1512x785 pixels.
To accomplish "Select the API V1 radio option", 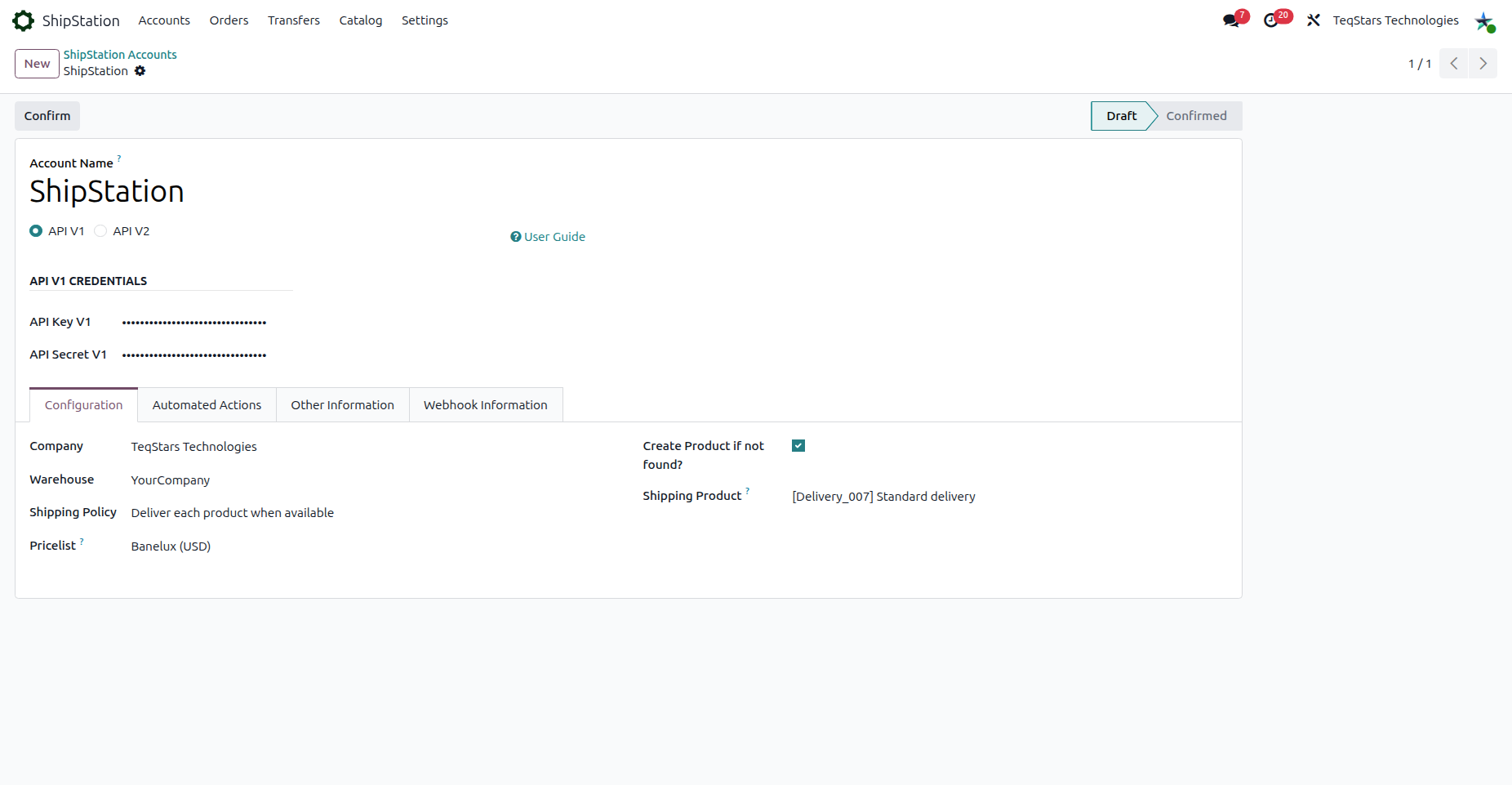I will [36, 231].
